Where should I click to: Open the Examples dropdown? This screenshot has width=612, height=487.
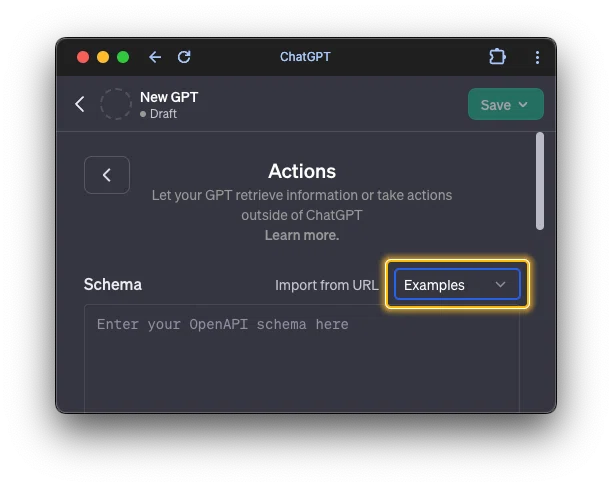[457, 284]
